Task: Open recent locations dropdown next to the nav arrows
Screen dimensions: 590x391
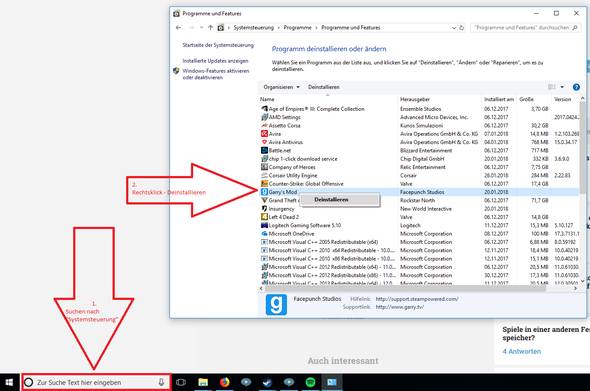Action: 201,27
